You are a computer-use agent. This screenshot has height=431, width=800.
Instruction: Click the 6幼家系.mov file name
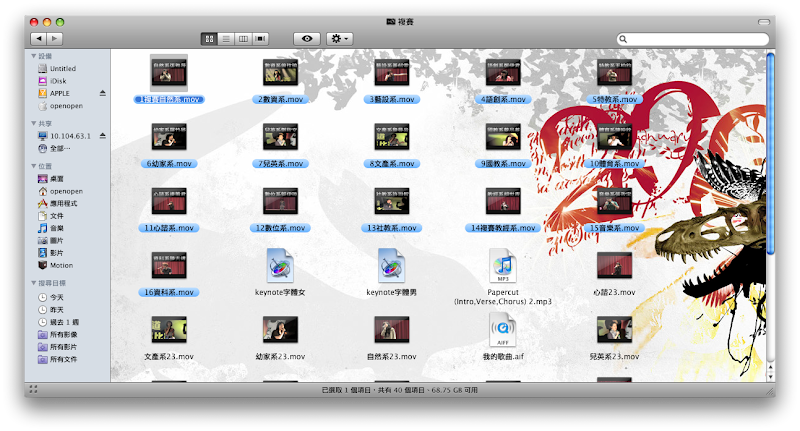click(169, 164)
